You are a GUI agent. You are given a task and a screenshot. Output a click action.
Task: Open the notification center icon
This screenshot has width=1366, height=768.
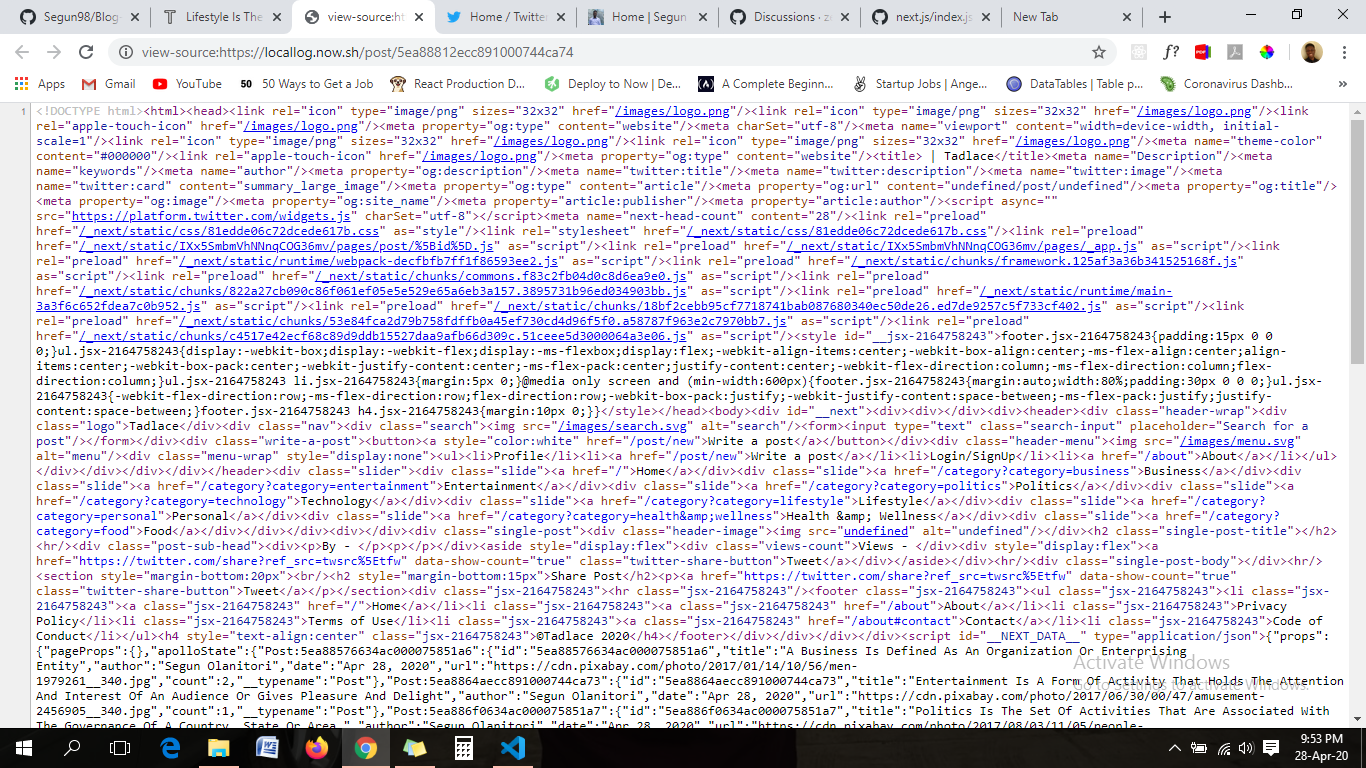[x=1271, y=747]
